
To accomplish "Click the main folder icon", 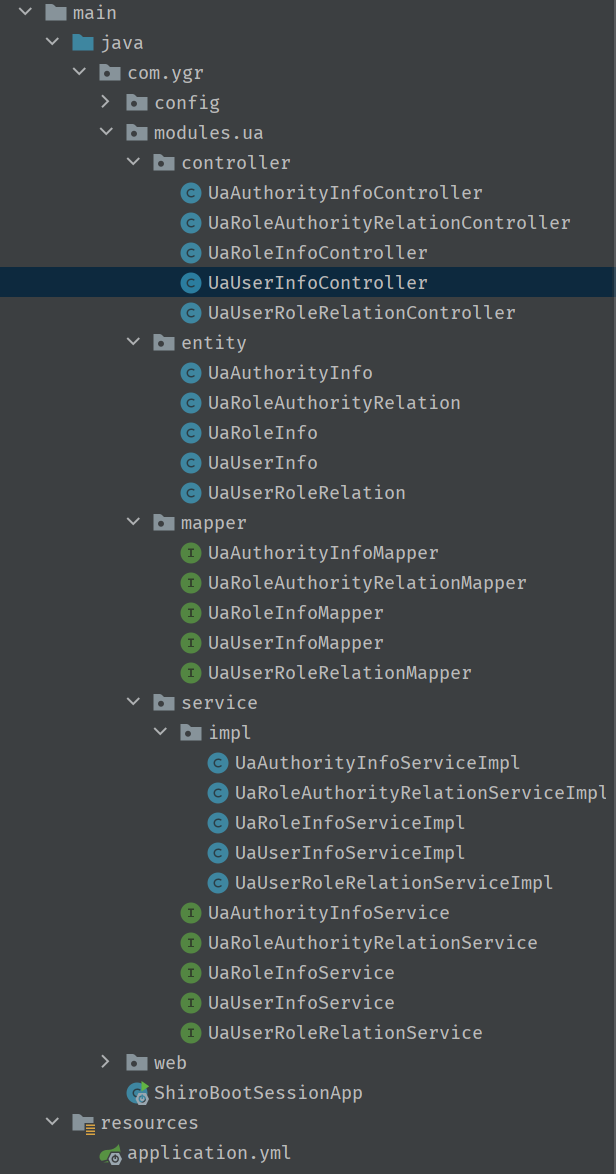I will (56, 13).
